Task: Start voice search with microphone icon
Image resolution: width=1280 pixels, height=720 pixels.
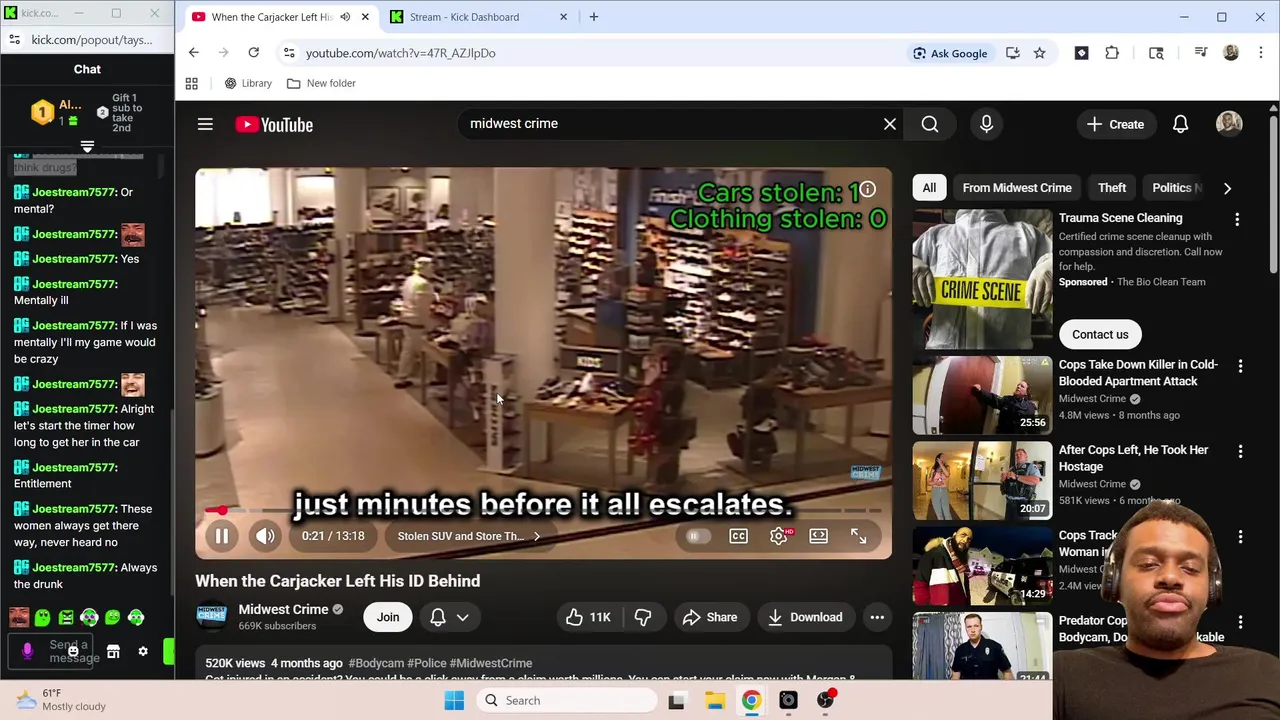Action: tap(986, 124)
